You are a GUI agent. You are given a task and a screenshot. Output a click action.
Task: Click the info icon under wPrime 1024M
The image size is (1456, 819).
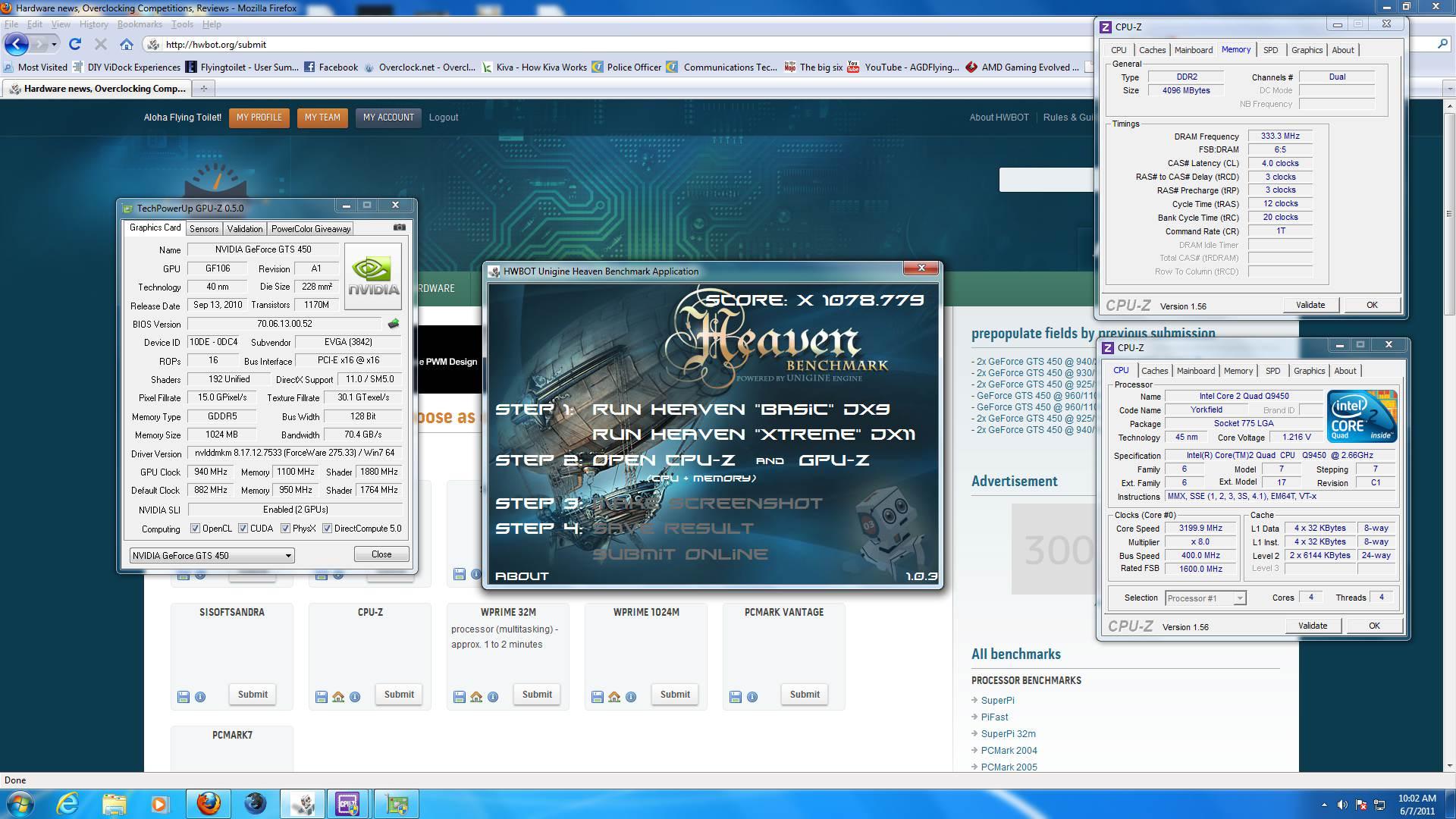pyautogui.click(x=631, y=696)
